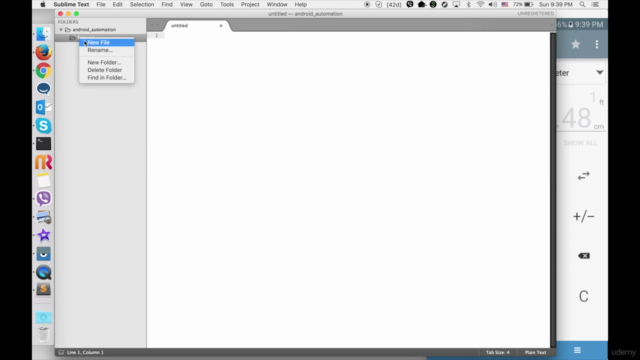Expand the unit dropdown arrow in phone app

pyautogui.click(x=599, y=73)
